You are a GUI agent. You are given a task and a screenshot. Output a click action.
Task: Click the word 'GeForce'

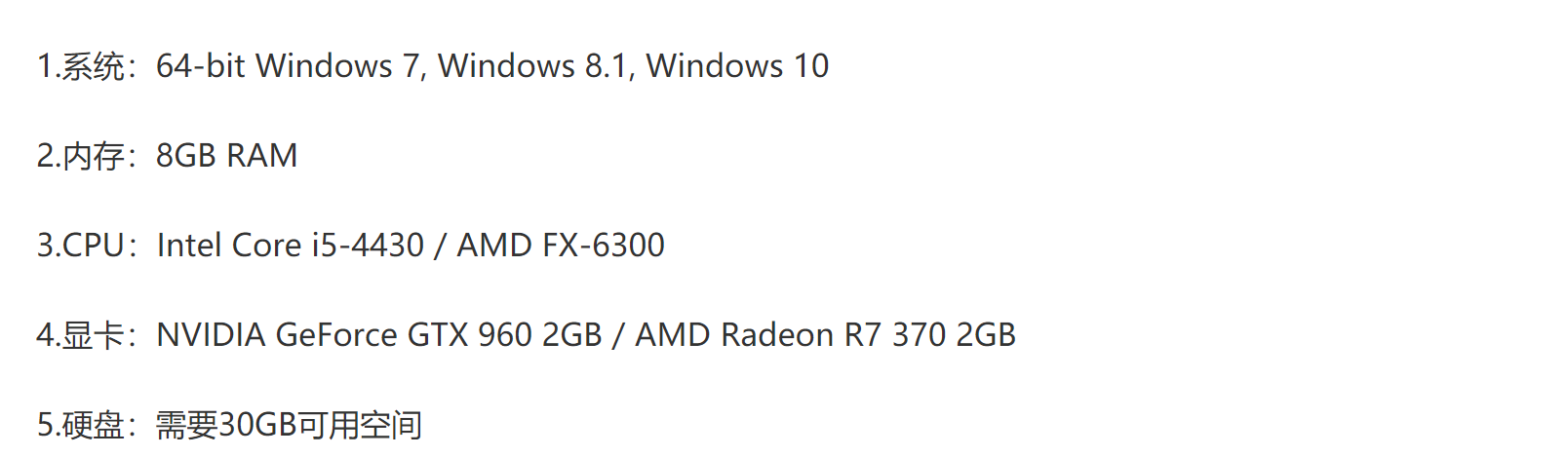pyautogui.click(x=336, y=335)
